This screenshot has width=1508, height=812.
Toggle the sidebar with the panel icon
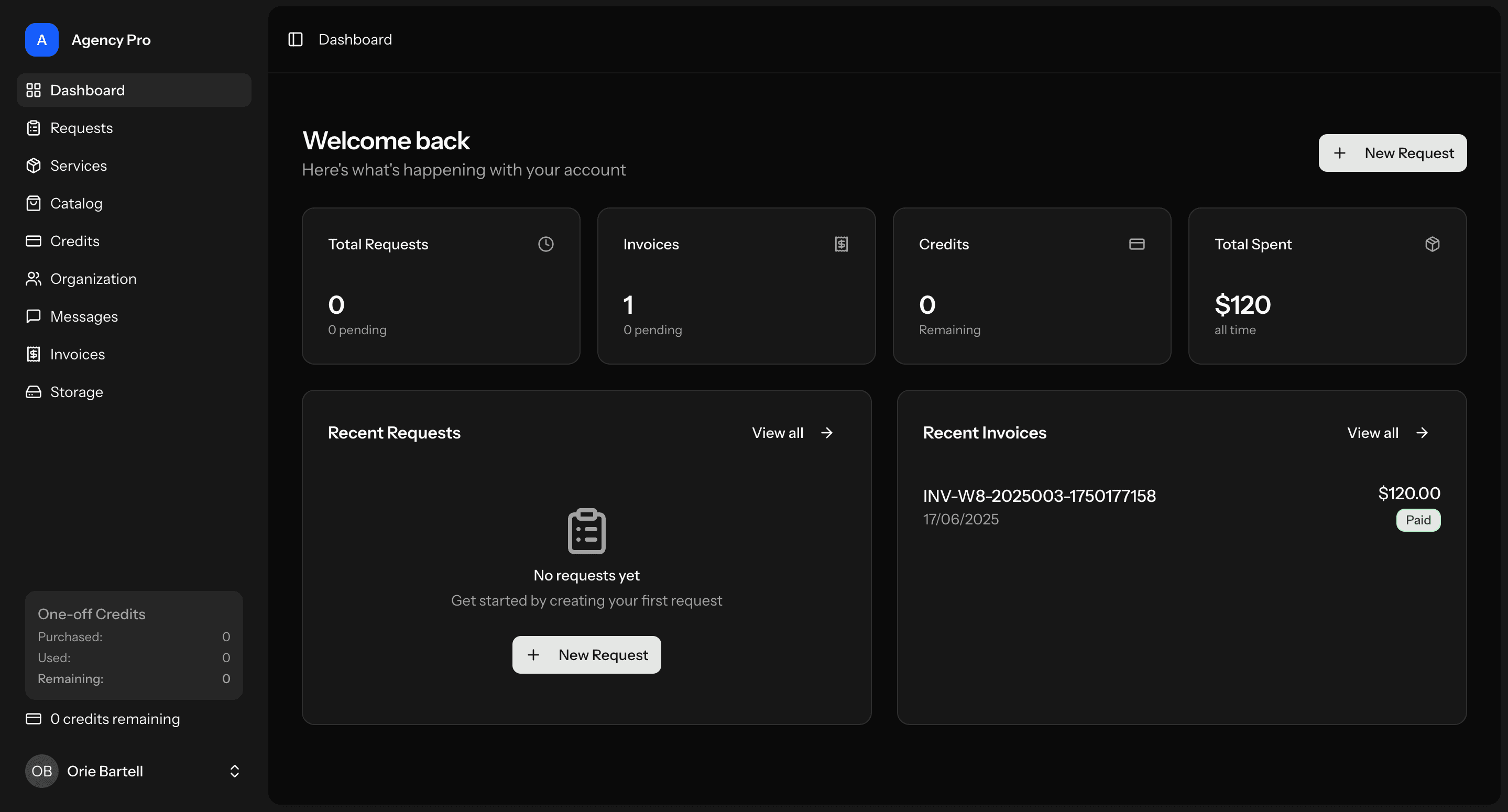tap(295, 39)
